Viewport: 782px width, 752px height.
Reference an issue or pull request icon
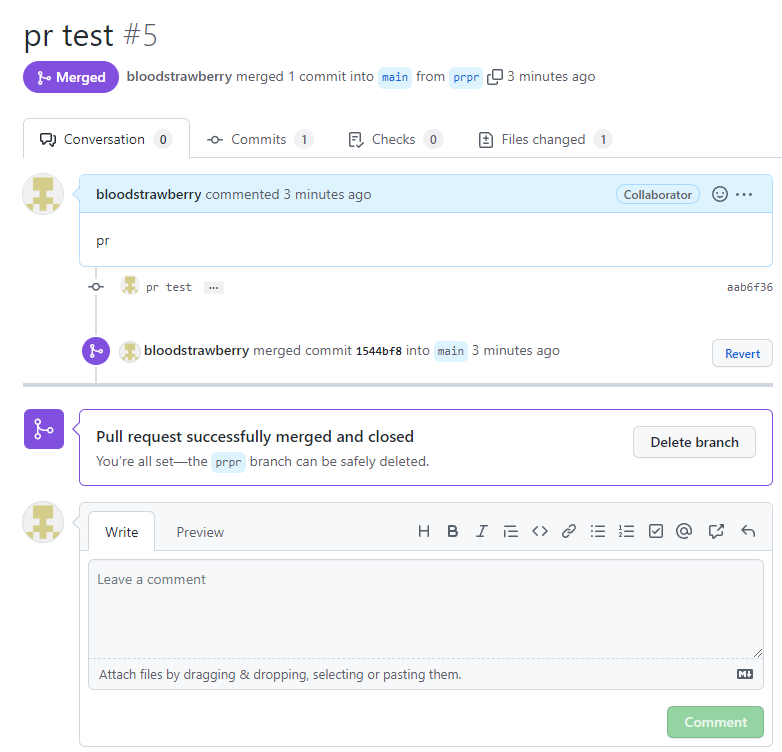pos(716,531)
